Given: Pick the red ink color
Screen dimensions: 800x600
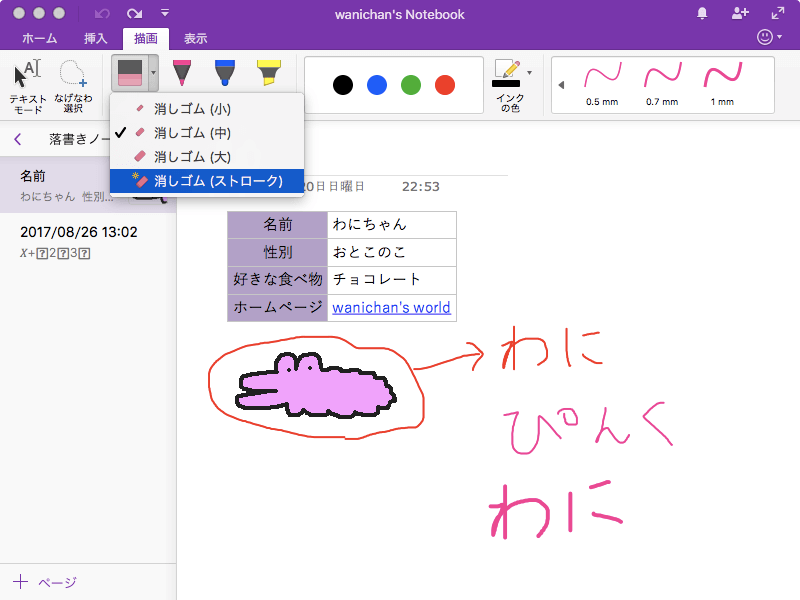Looking at the screenshot, I should [x=445, y=85].
